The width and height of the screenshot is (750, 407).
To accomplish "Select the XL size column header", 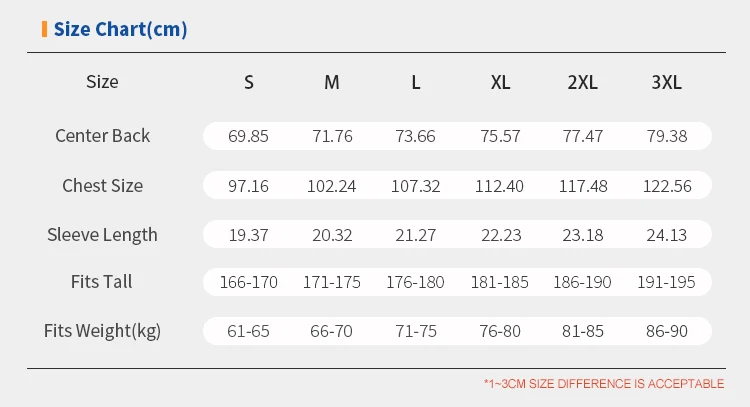I will click(500, 82).
